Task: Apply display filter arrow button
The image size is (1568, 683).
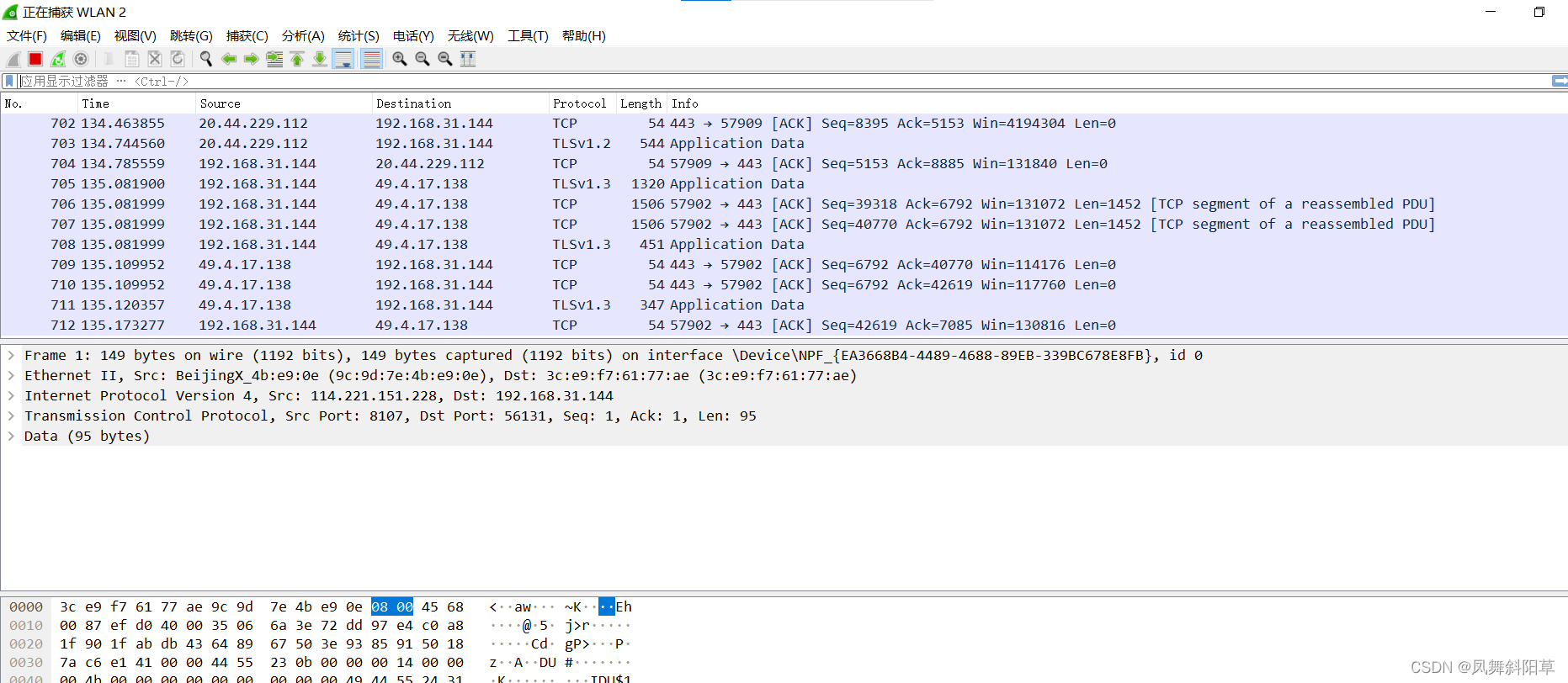Action: [1560, 81]
